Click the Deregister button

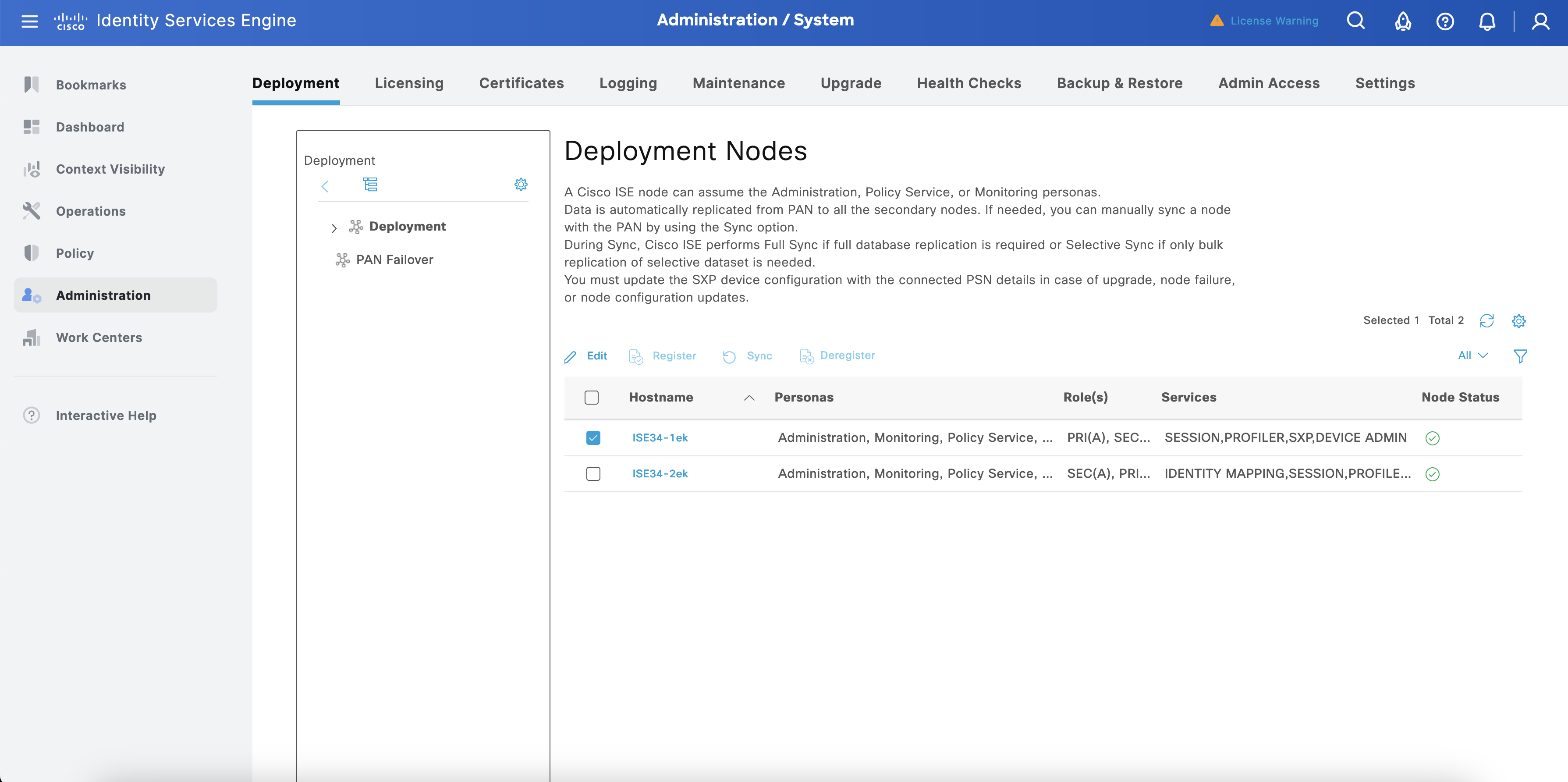837,356
